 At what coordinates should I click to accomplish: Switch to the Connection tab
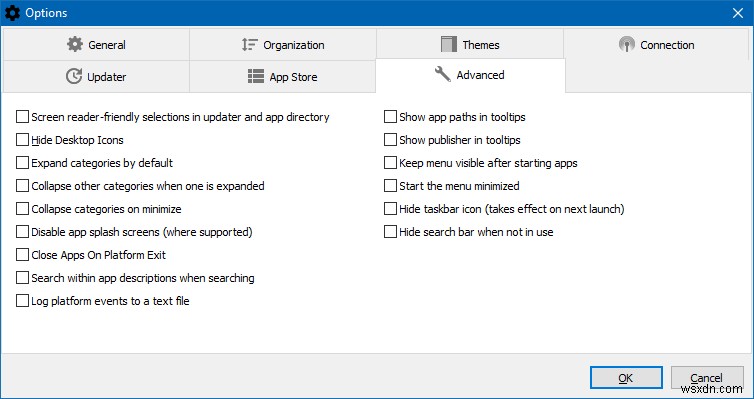click(x=656, y=45)
